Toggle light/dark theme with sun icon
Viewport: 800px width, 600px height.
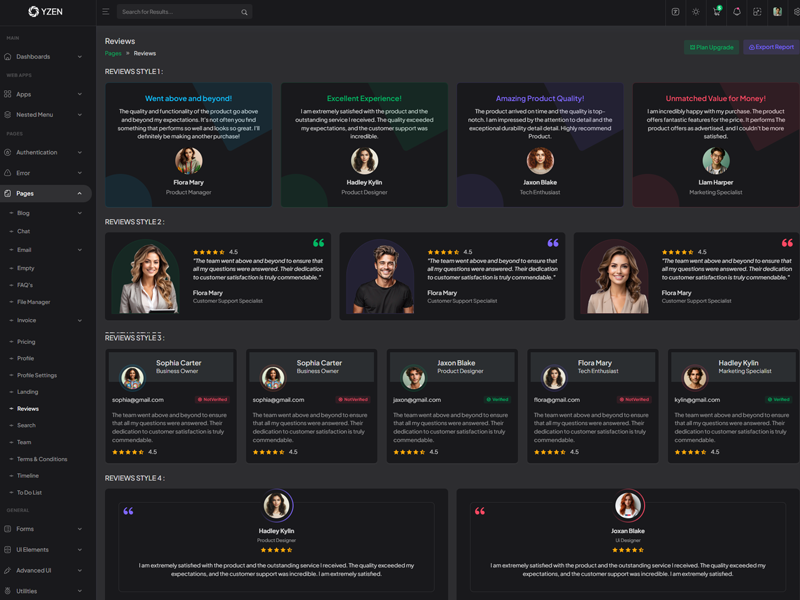point(696,12)
